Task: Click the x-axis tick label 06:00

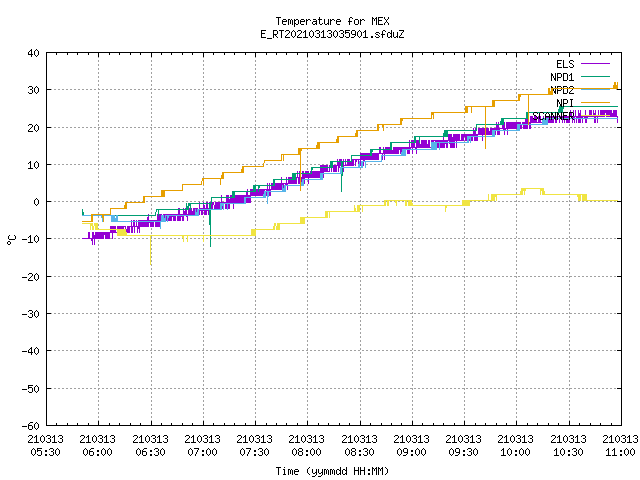Action: coord(98,452)
